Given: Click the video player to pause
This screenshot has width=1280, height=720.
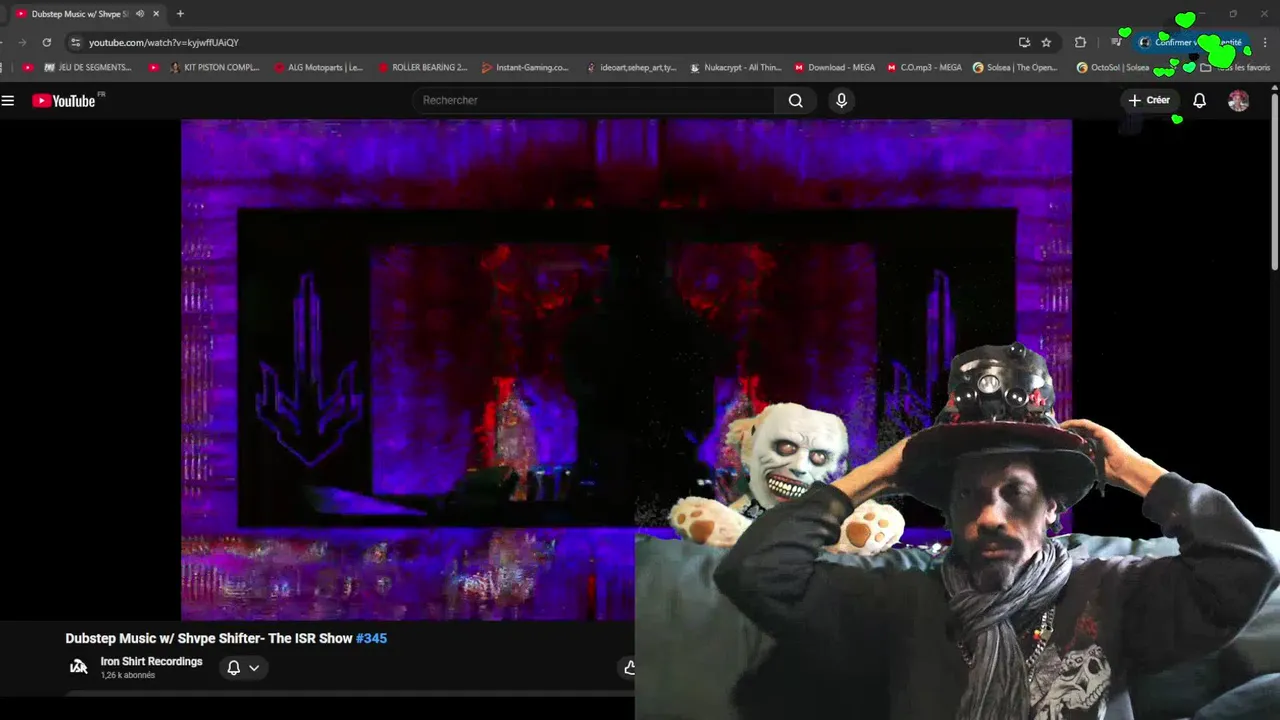Looking at the screenshot, I should pyautogui.click(x=626, y=370).
